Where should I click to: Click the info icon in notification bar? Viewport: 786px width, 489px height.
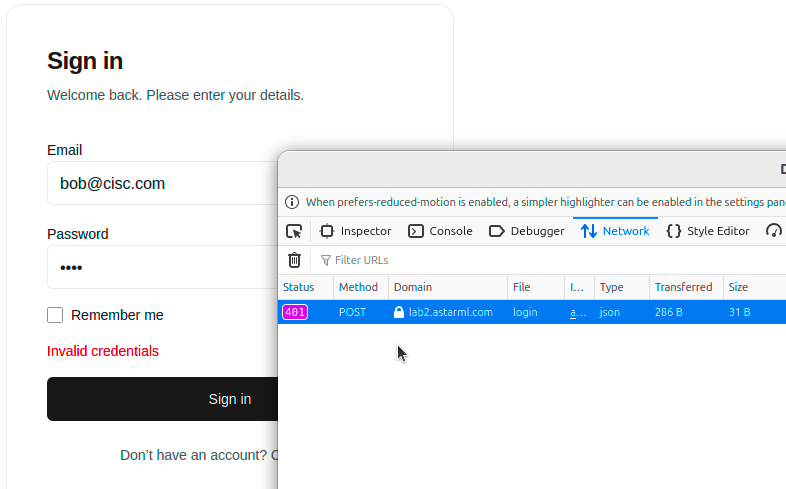(x=292, y=202)
